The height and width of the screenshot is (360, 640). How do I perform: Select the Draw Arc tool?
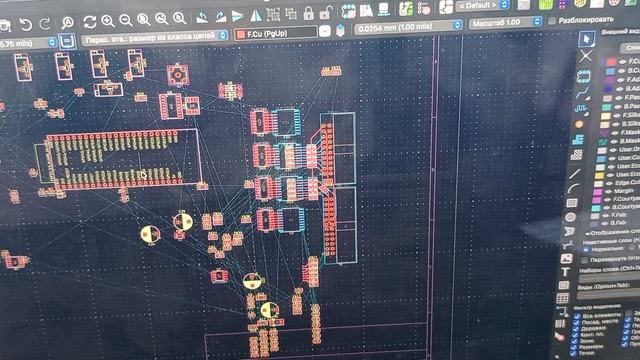[573, 189]
